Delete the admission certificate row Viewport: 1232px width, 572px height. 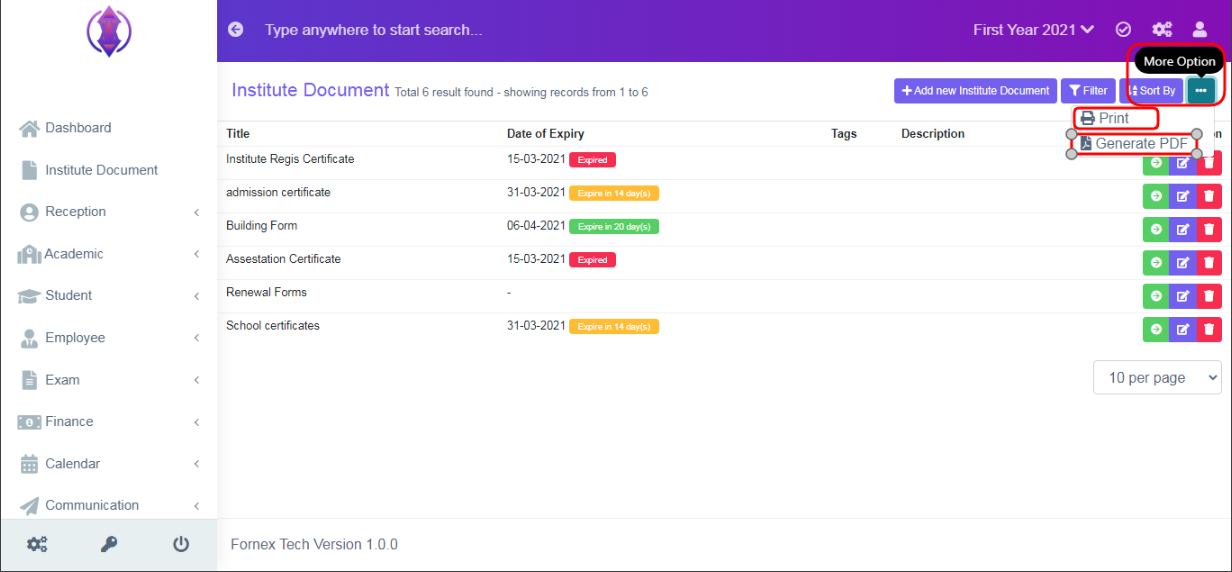[x=1209, y=196]
